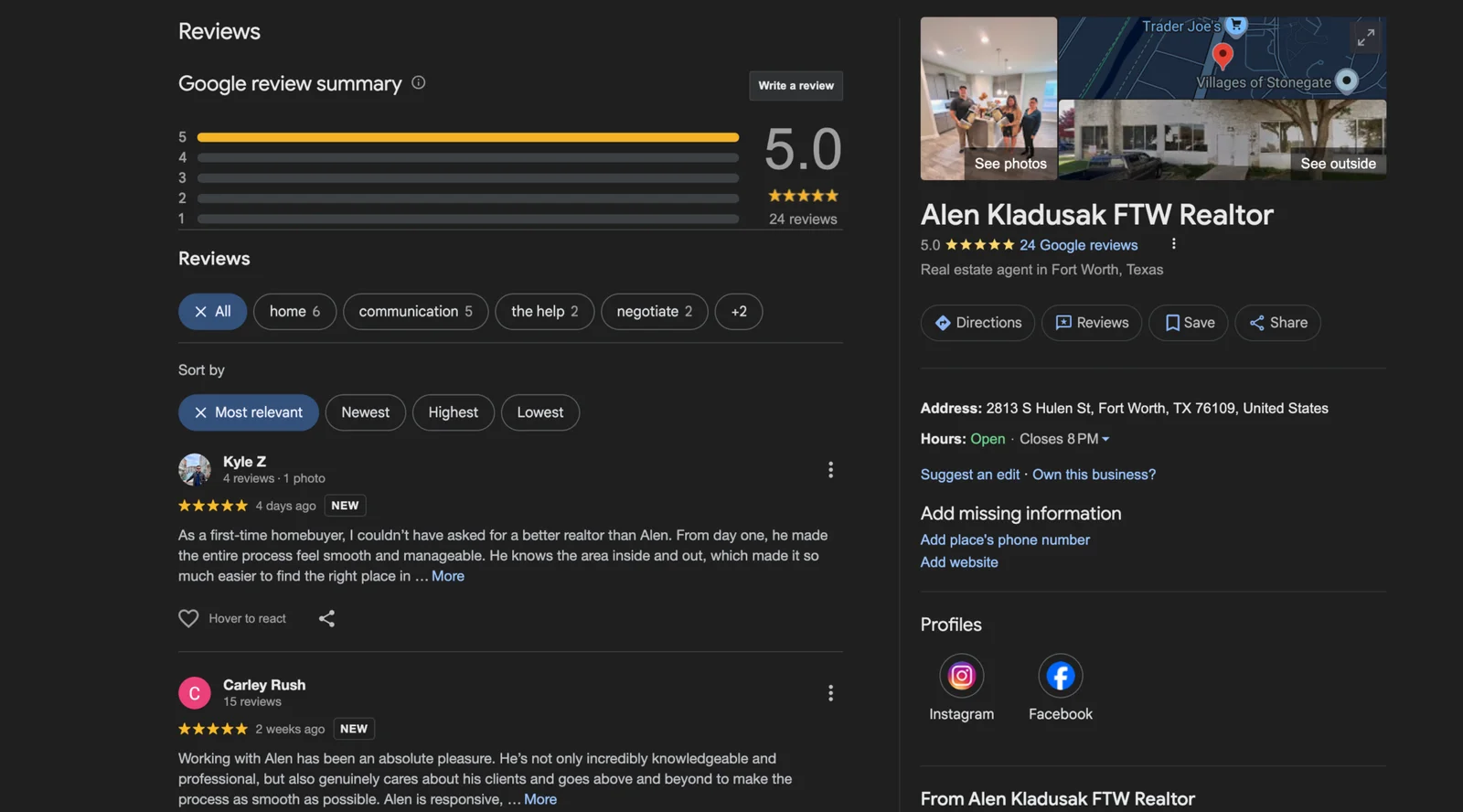This screenshot has height=812, width=1463.
Task: Filter reviews by communication topic
Action: (x=415, y=312)
